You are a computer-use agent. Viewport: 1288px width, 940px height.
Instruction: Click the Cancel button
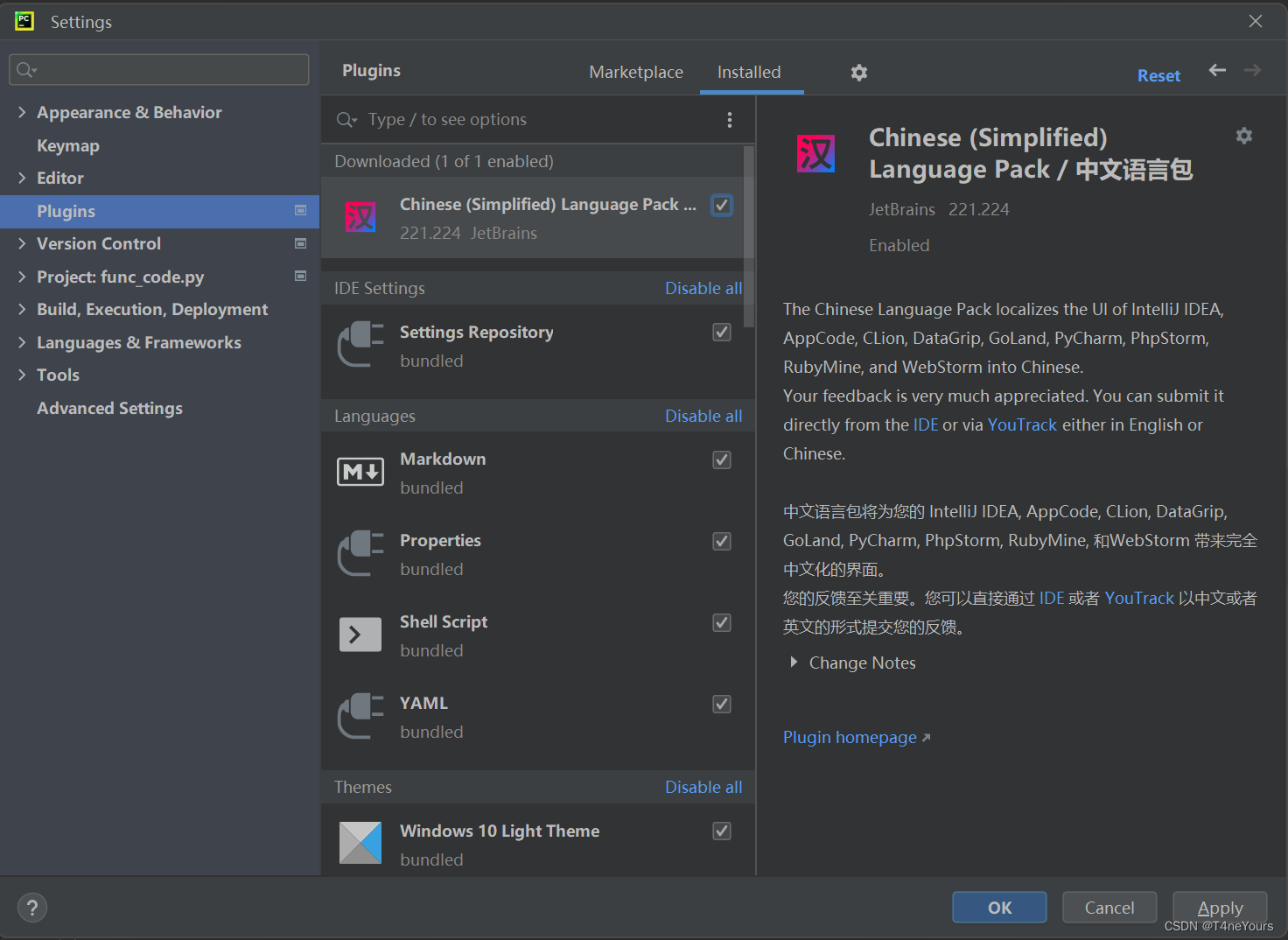[x=1109, y=908]
